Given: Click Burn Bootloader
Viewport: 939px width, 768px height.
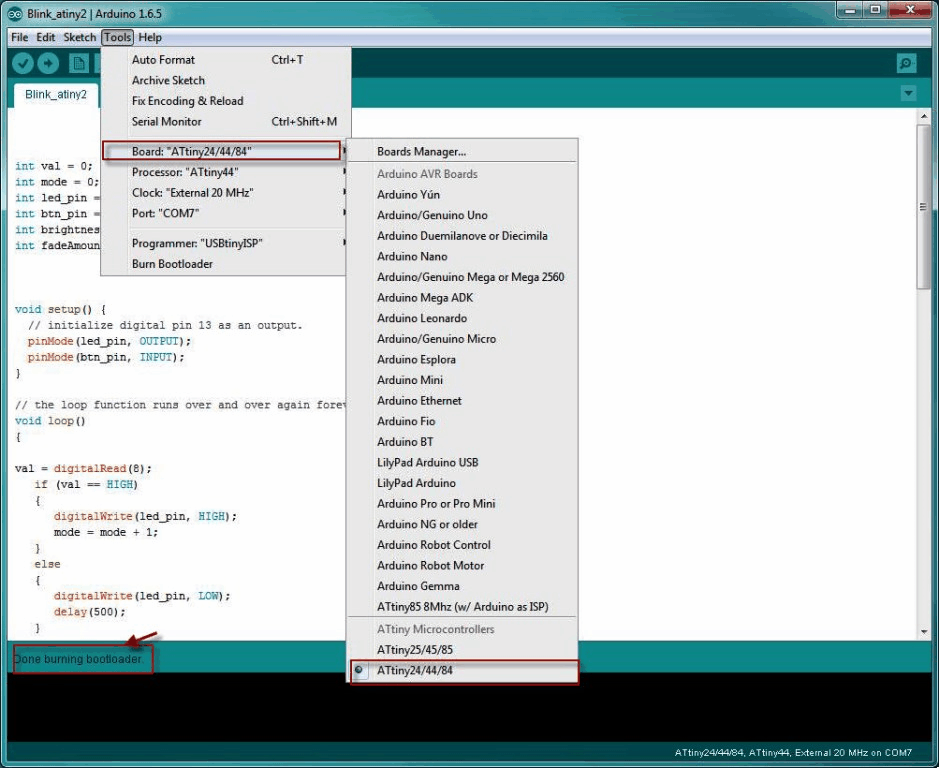Looking at the screenshot, I should click(224, 264).
